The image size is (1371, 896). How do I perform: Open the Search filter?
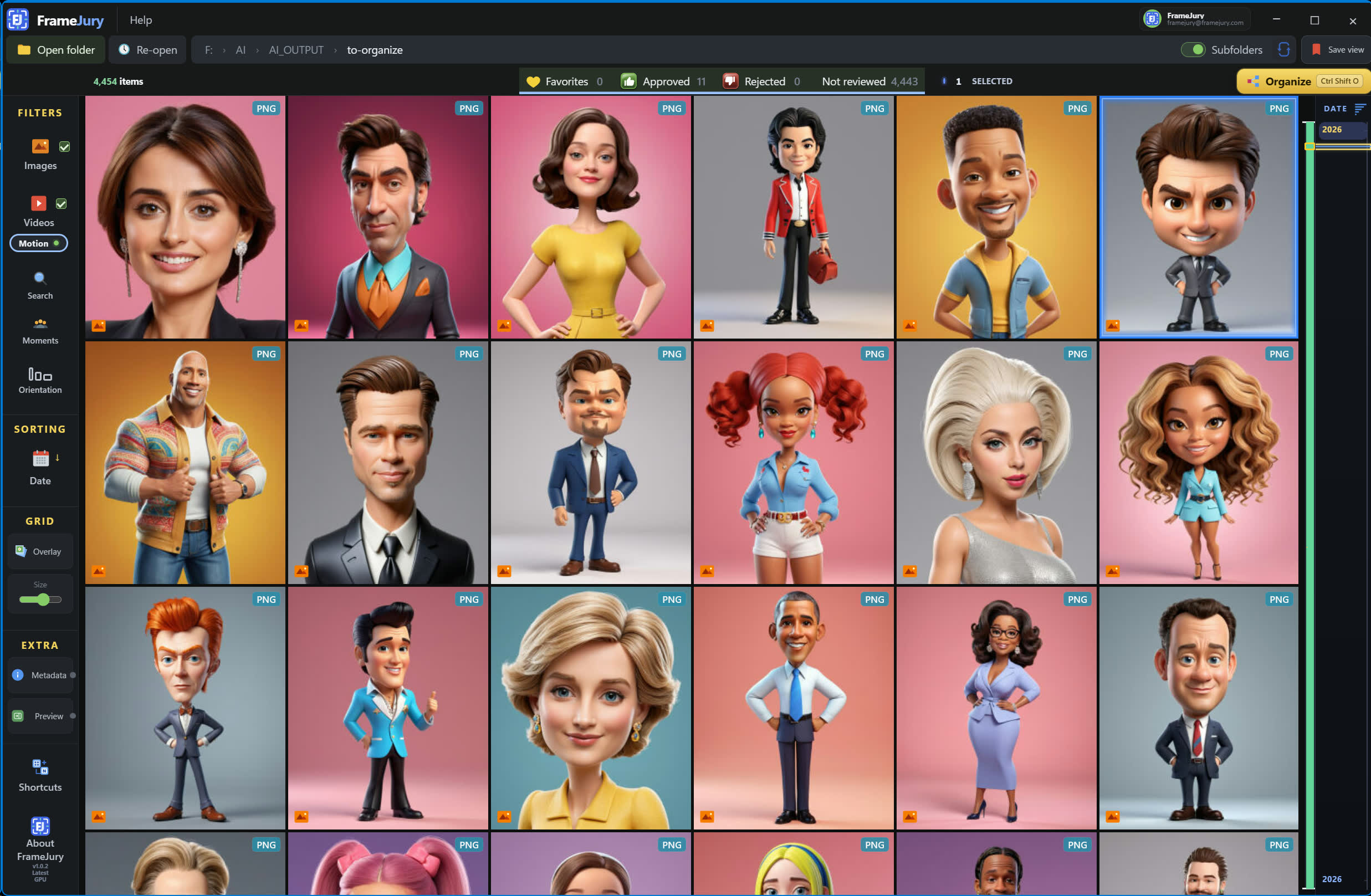40,285
